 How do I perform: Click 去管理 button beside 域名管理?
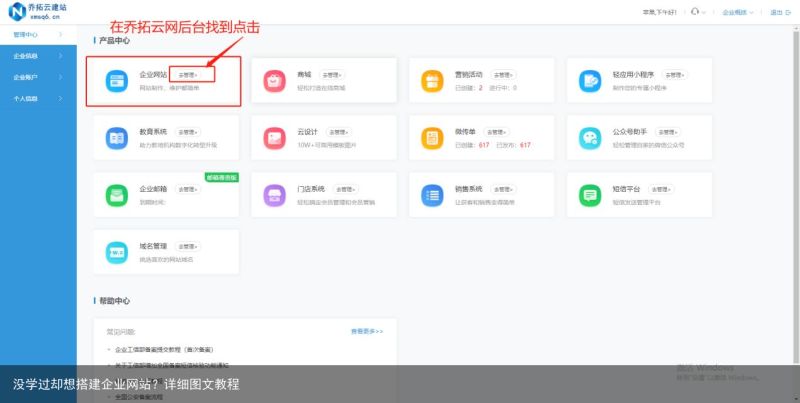click(x=187, y=246)
